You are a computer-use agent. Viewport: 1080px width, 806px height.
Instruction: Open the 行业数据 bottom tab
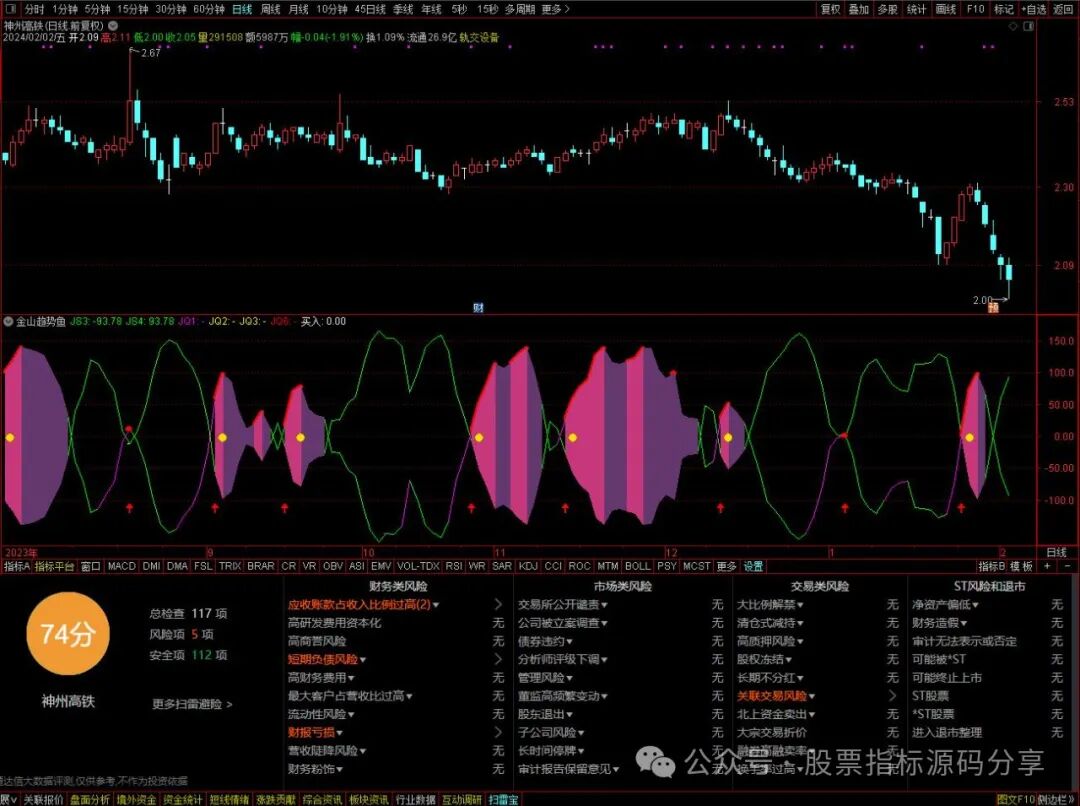415,799
